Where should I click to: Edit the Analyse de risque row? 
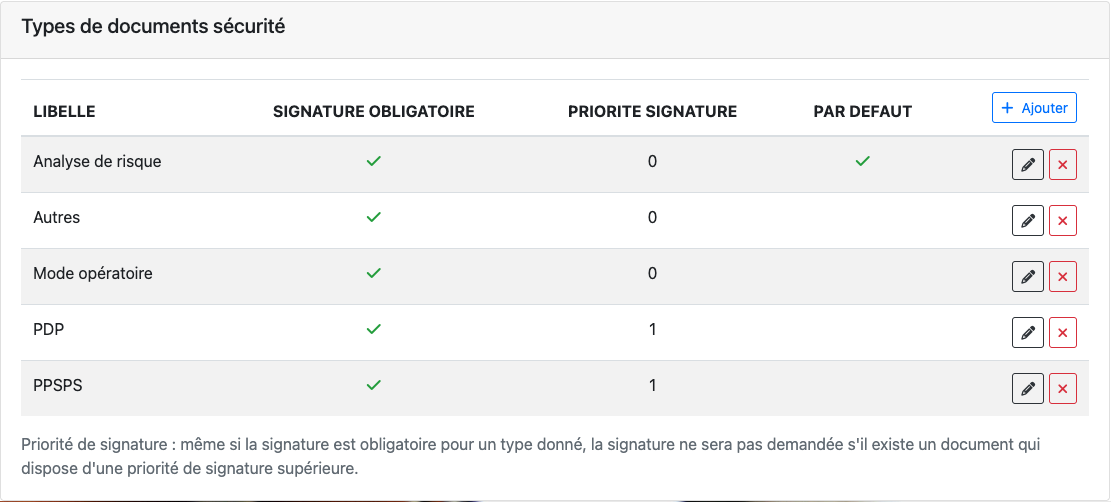(x=1028, y=165)
